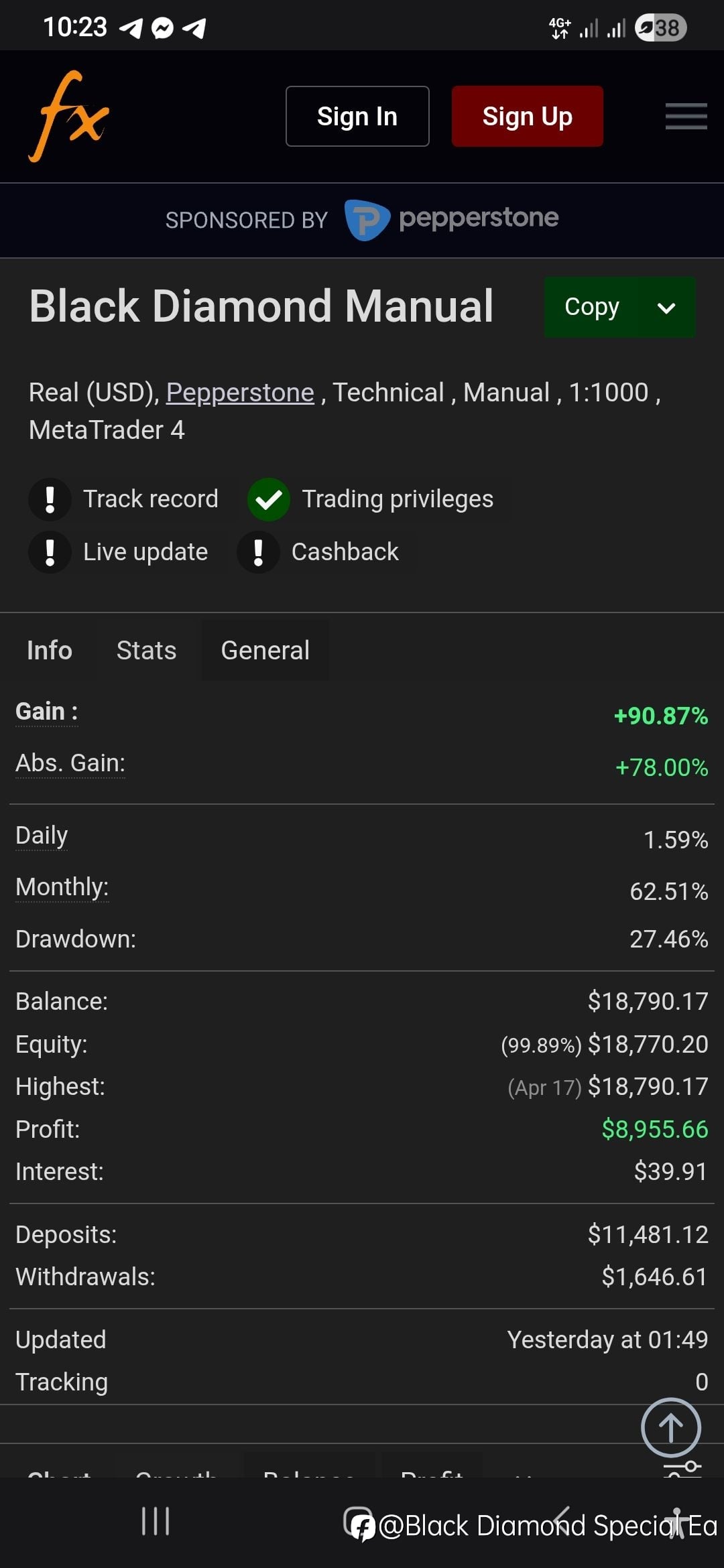
Task: Tap the Cashback exclamation icon
Action: click(258, 552)
